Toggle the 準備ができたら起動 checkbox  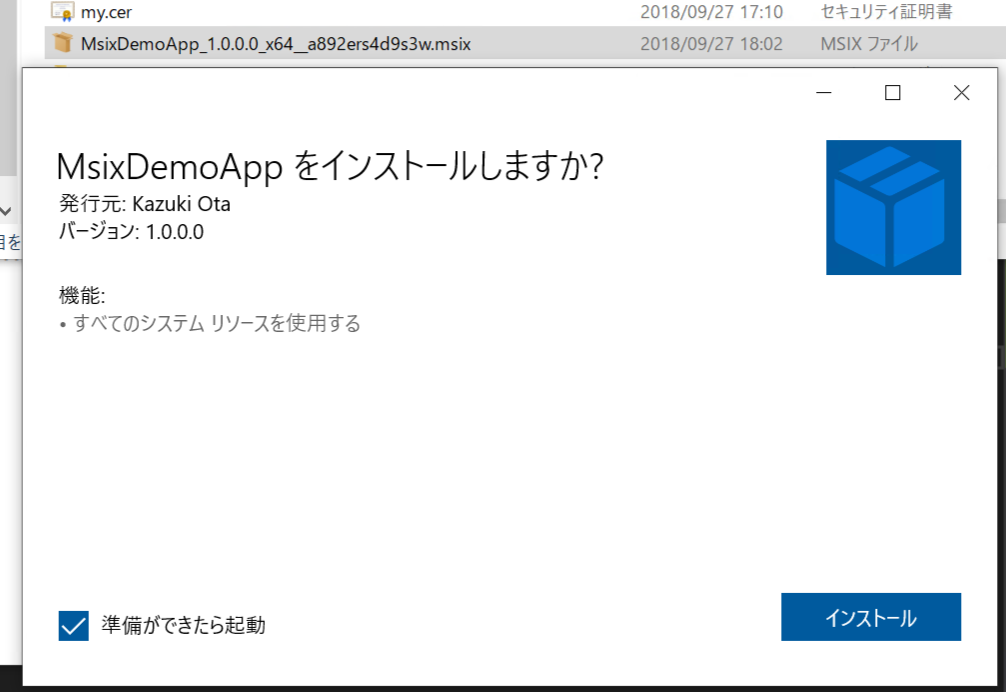(74, 625)
